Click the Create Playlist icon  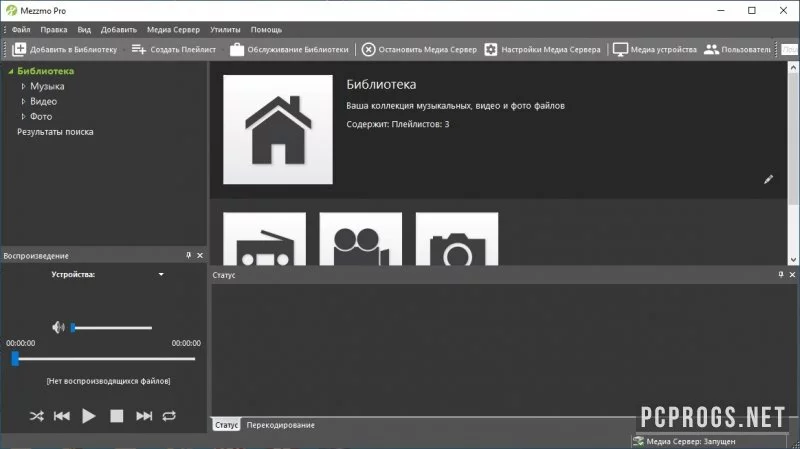(139, 49)
